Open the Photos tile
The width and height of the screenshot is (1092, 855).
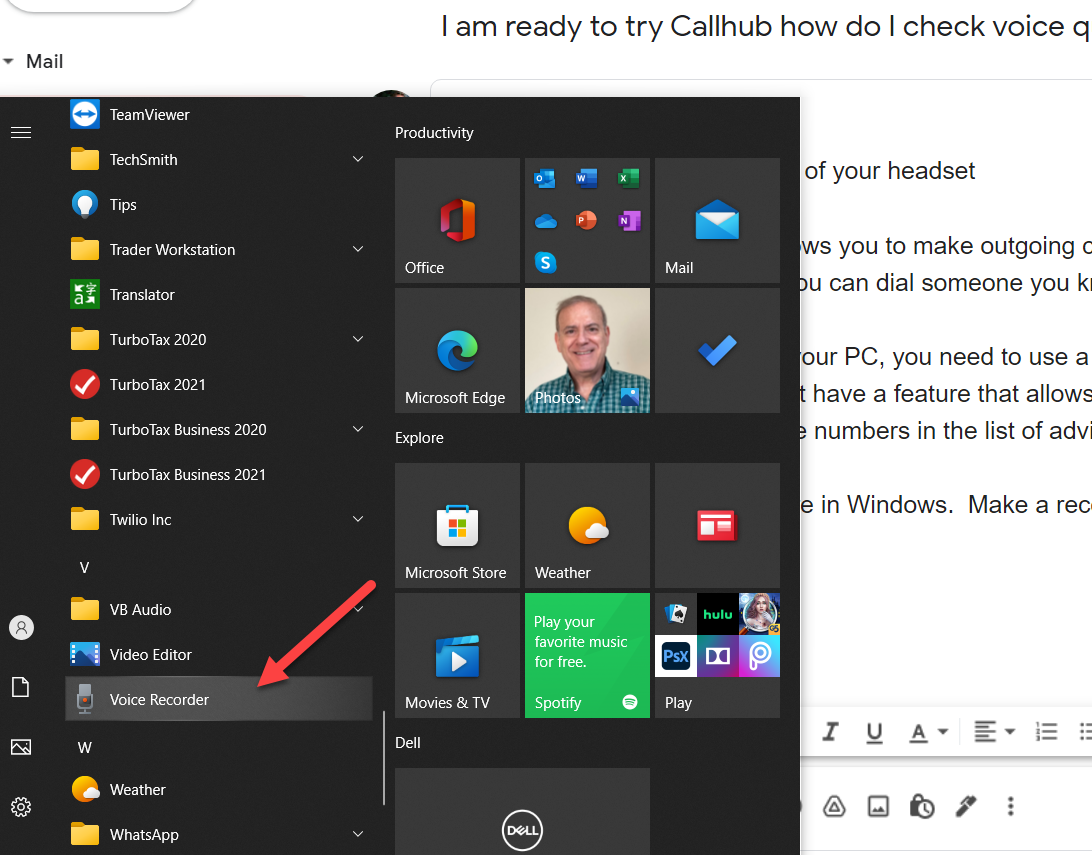coord(587,350)
